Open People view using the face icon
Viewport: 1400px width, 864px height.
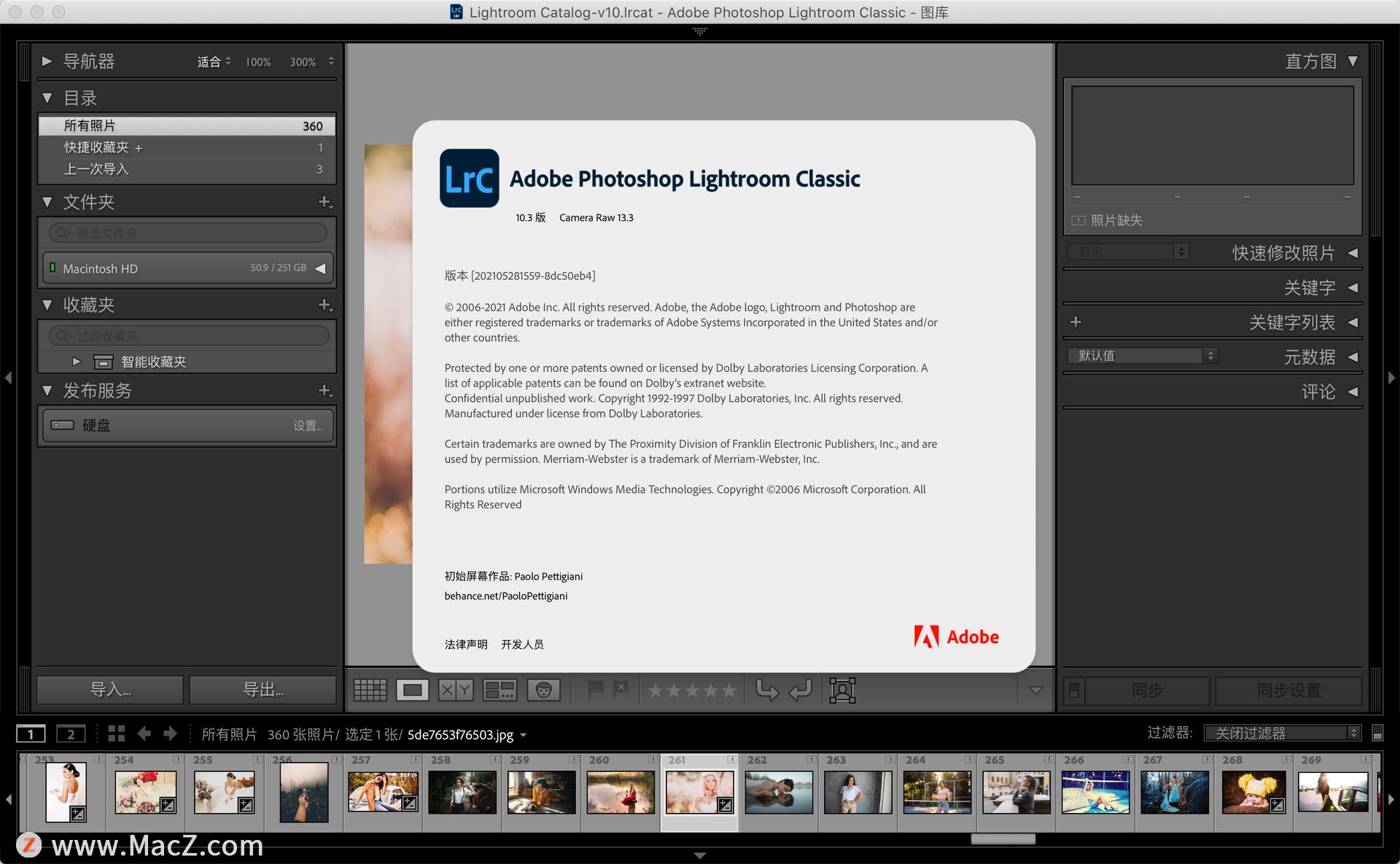point(542,690)
